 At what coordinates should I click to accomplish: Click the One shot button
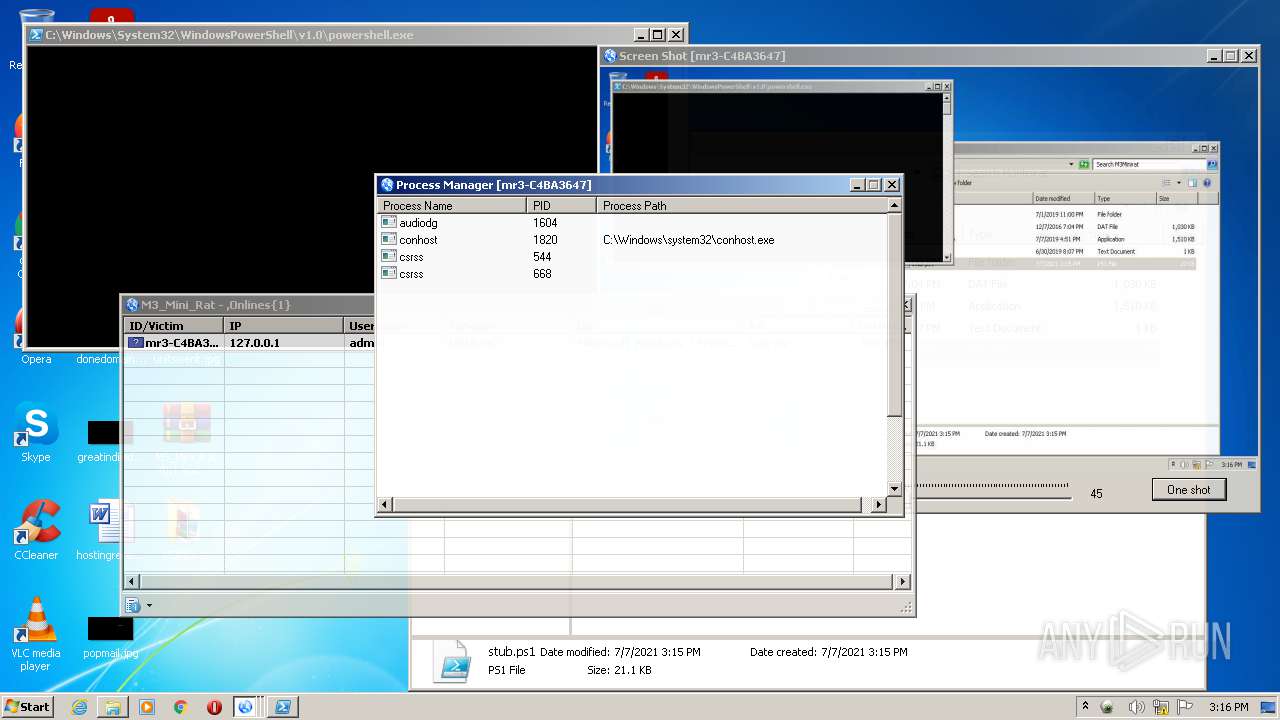(1188, 490)
